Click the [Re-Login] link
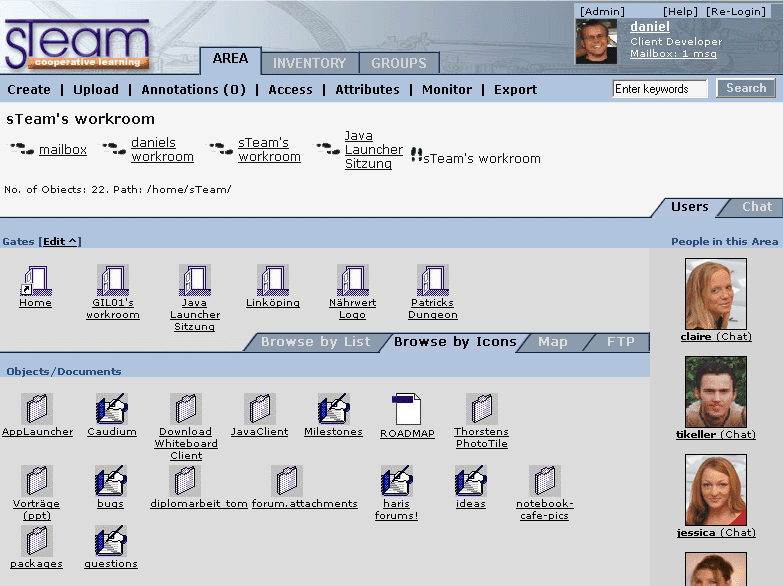The image size is (783, 586). (x=736, y=11)
